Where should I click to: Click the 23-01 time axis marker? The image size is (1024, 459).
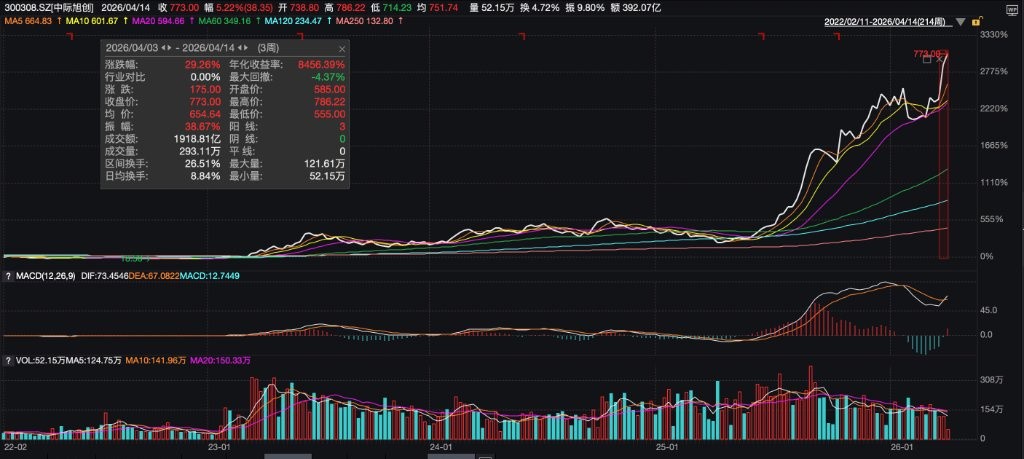221,447
